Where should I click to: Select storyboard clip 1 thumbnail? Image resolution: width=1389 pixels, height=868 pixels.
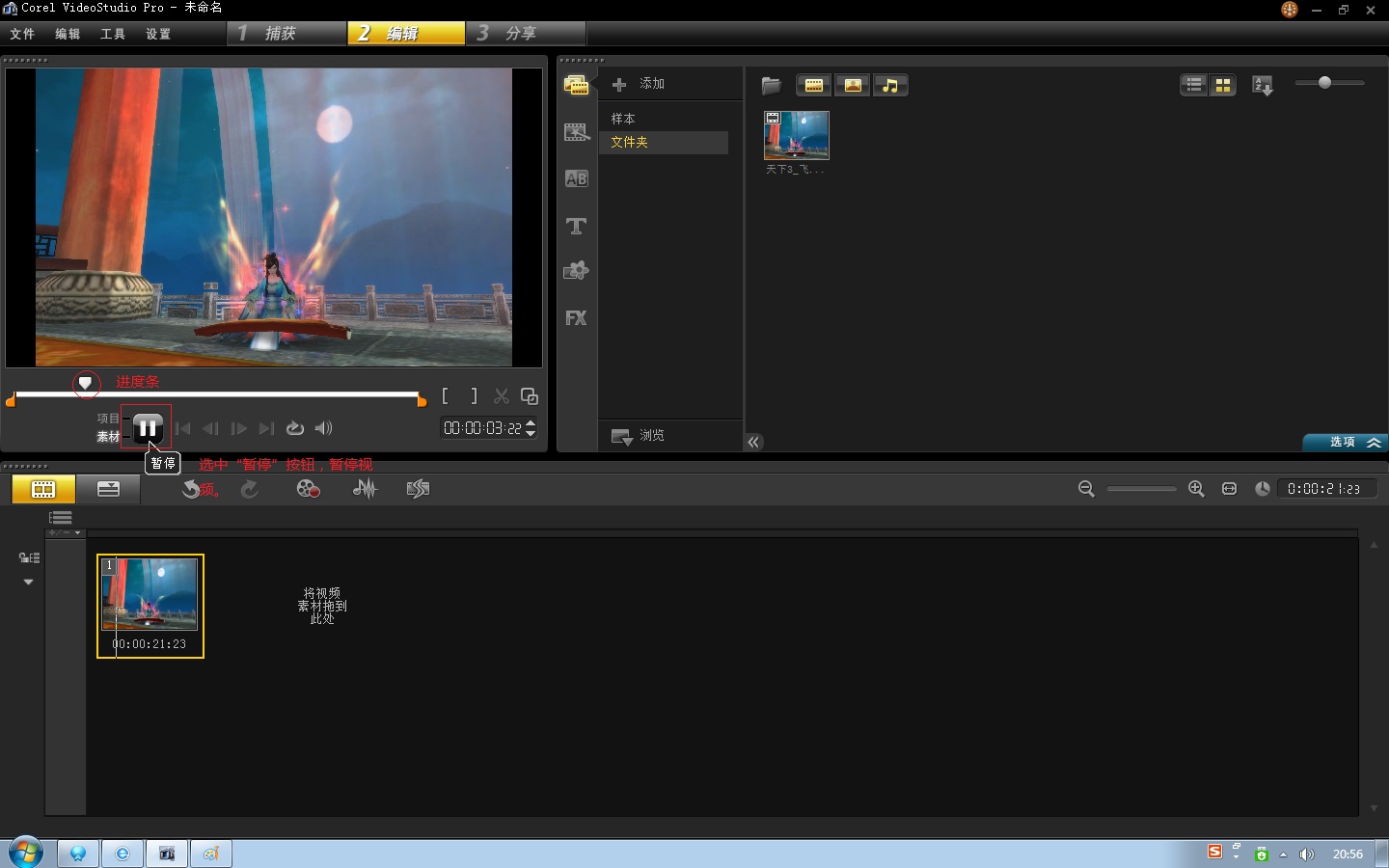(150, 606)
